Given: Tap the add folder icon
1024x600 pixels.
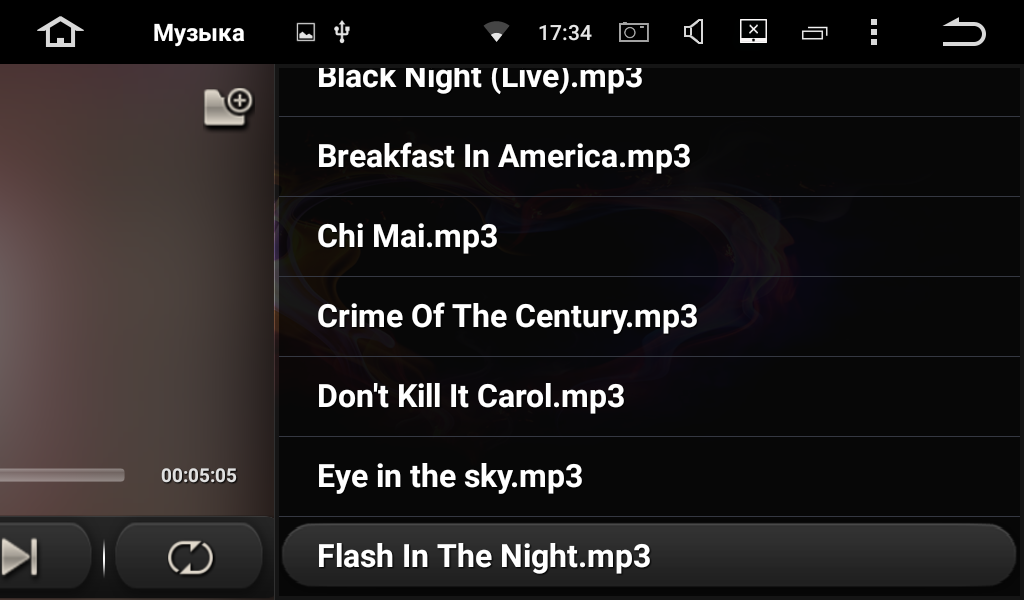Looking at the screenshot, I should 228,107.
